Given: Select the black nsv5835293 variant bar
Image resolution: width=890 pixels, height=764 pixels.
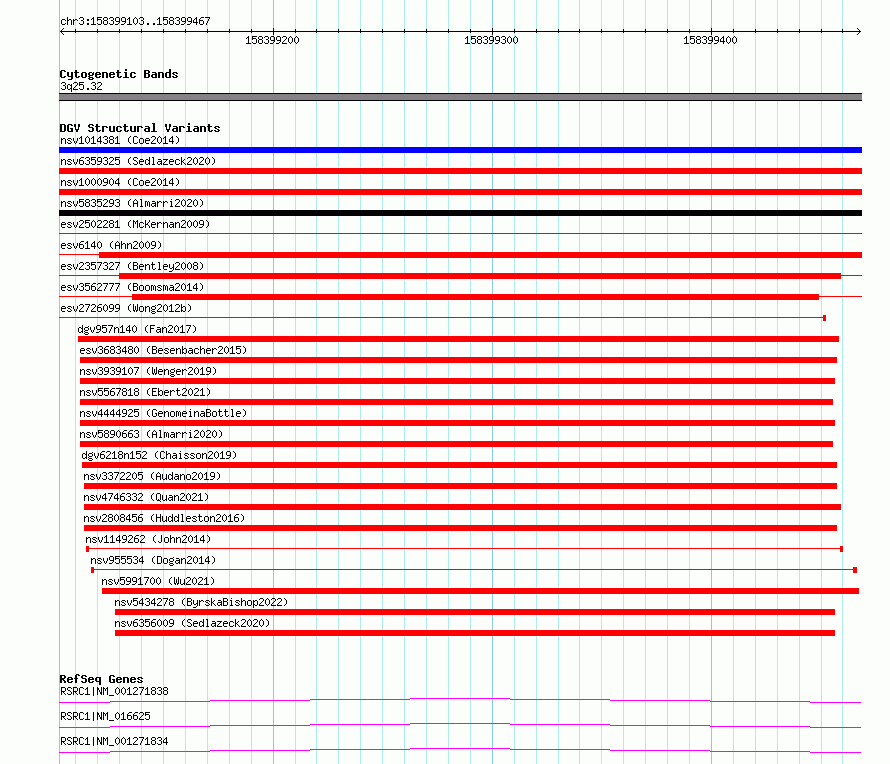Looking at the screenshot, I should click(x=460, y=213).
